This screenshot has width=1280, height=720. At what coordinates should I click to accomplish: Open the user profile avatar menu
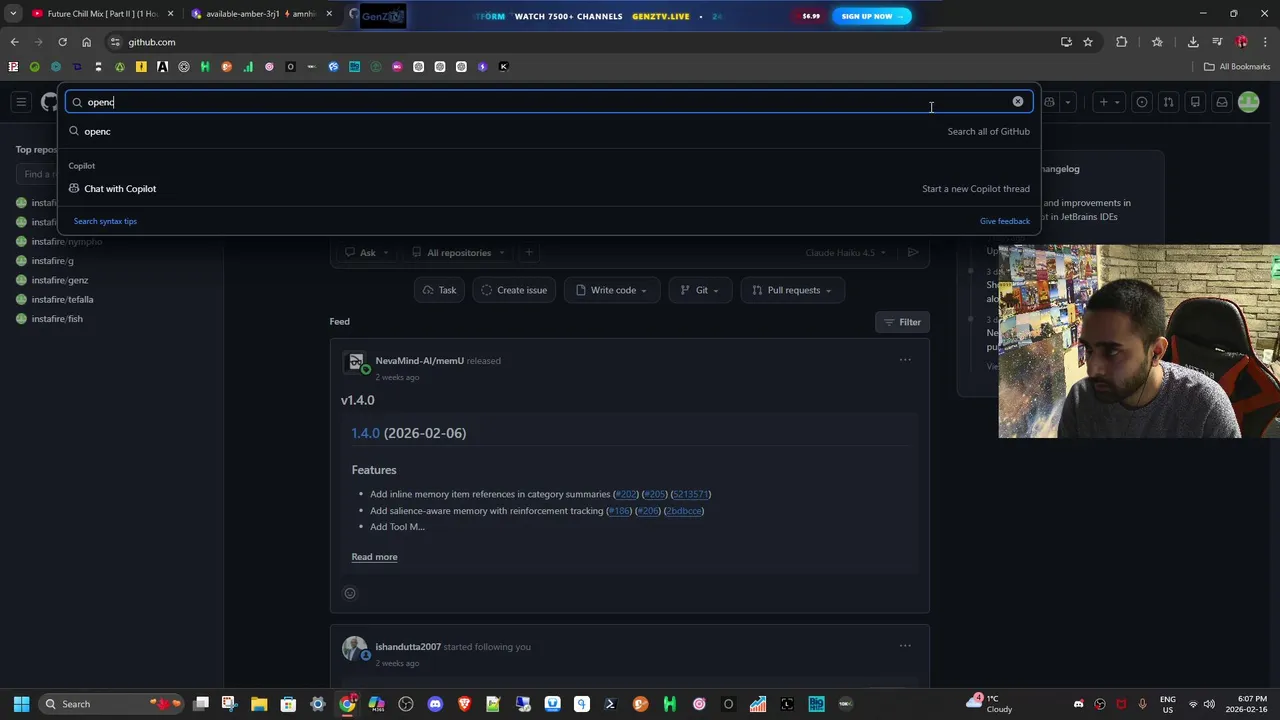click(x=1248, y=102)
